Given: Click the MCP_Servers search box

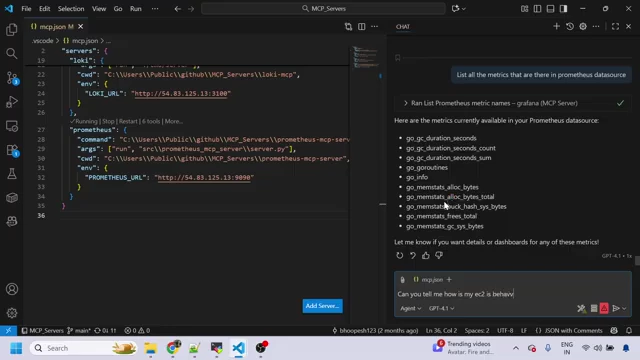Looking at the screenshot, I should tap(323, 9).
